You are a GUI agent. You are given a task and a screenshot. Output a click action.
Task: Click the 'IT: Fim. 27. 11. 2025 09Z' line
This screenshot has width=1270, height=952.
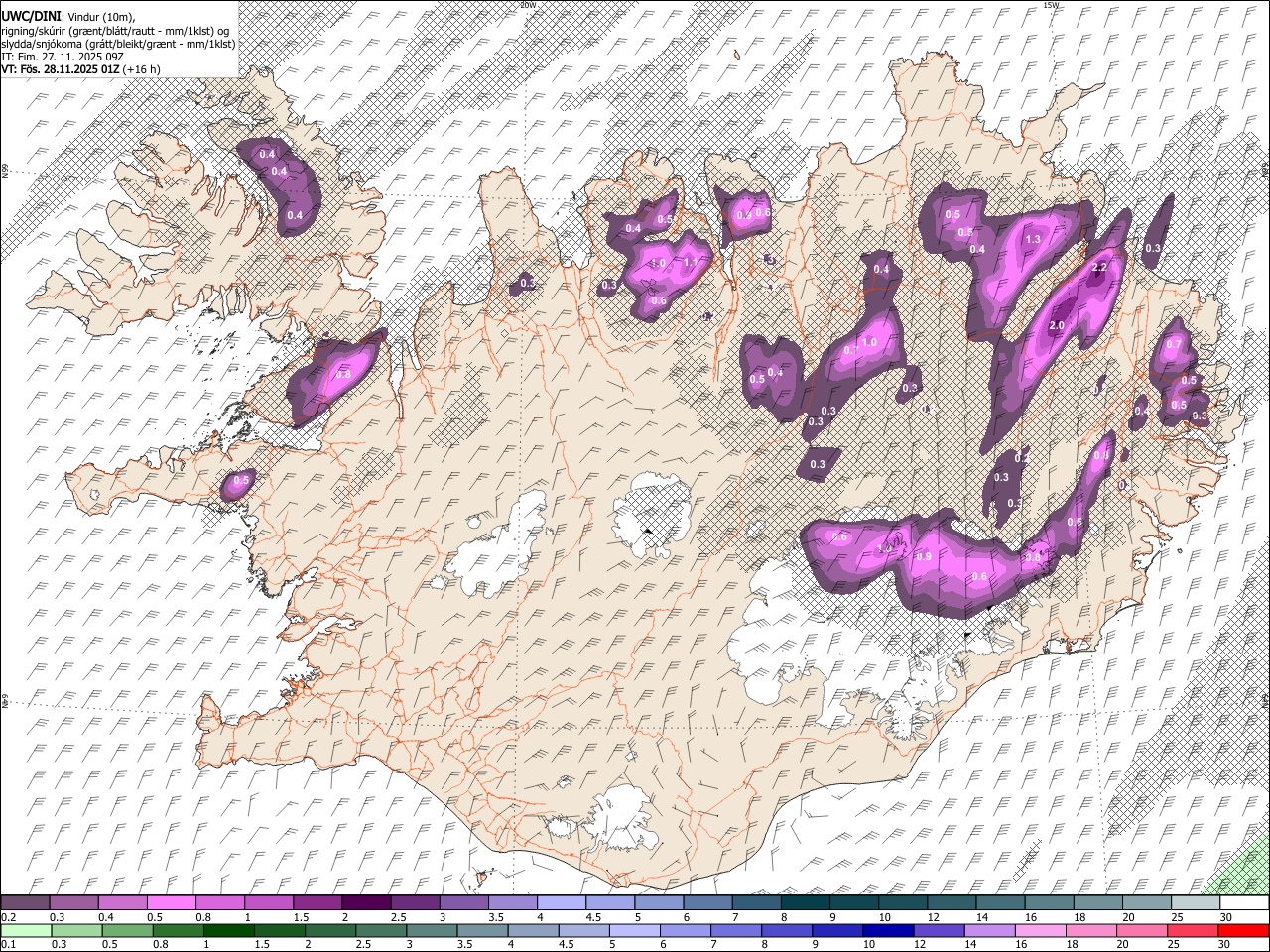click(x=63, y=57)
